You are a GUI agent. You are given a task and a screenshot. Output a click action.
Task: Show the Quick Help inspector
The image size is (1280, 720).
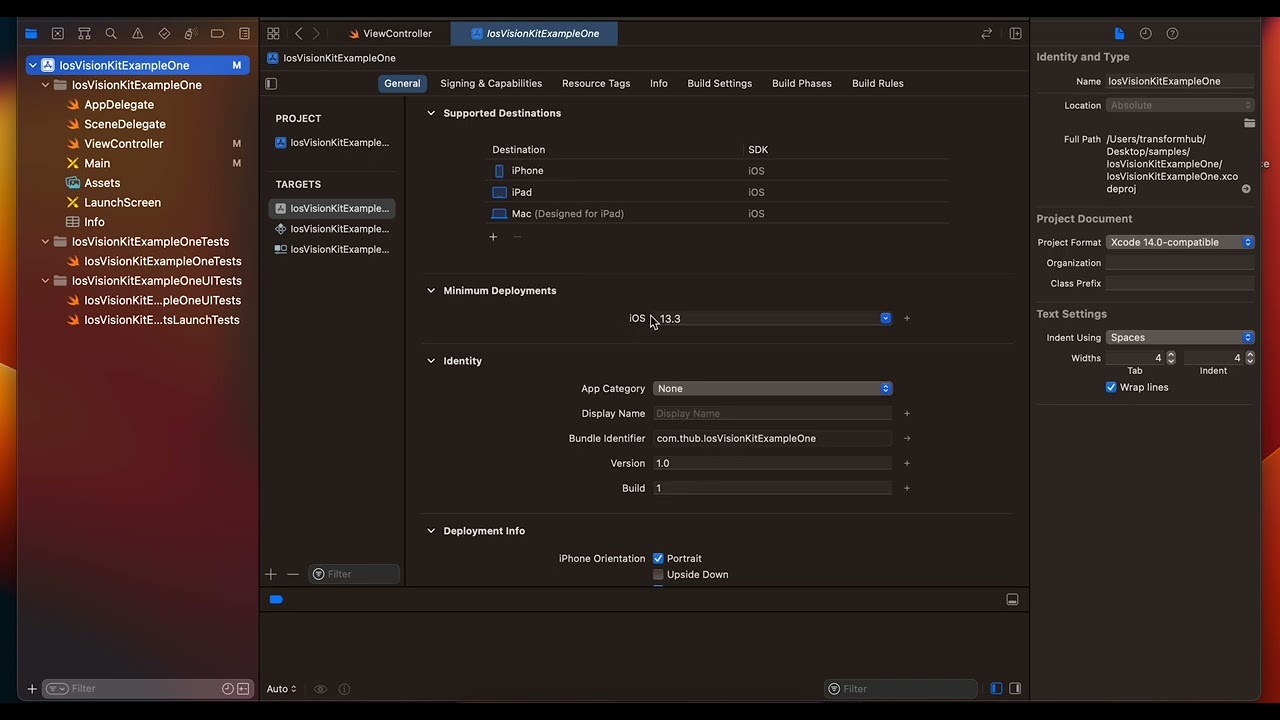pyautogui.click(x=1173, y=33)
